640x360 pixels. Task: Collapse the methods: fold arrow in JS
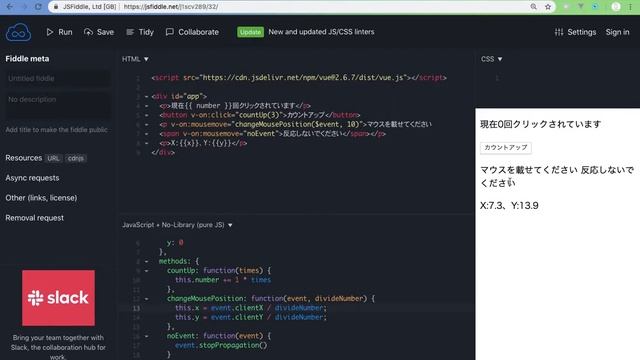[x=147, y=261]
